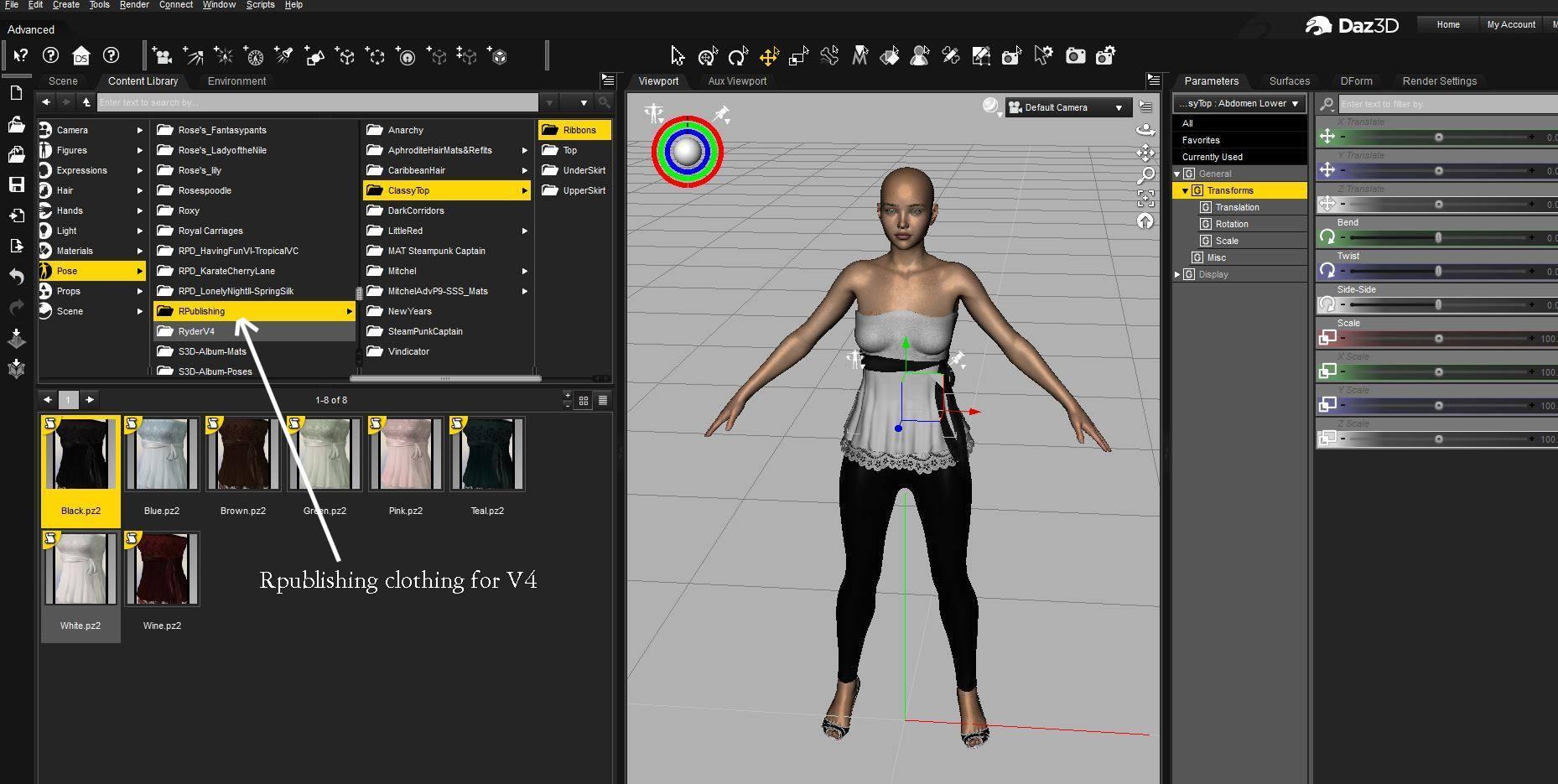Screen dimensions: 1558x784
Task: Go to next page of content results
Action: click(x=90, y=400)
